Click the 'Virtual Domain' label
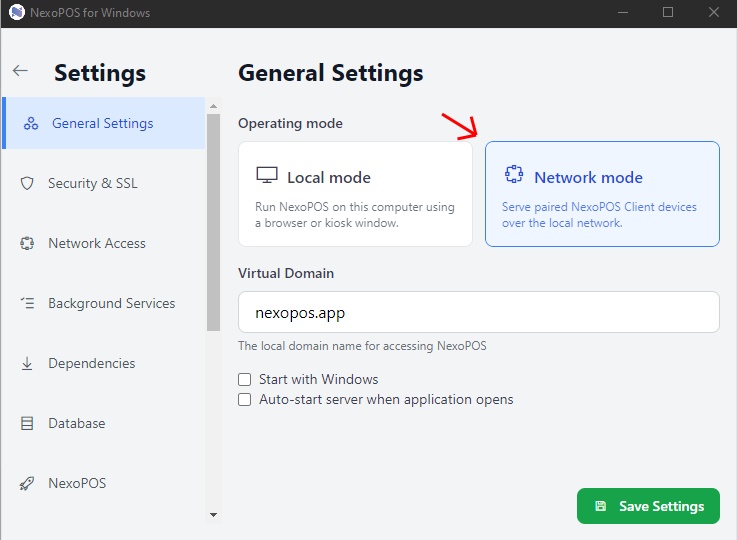 (x=286, y=273)
